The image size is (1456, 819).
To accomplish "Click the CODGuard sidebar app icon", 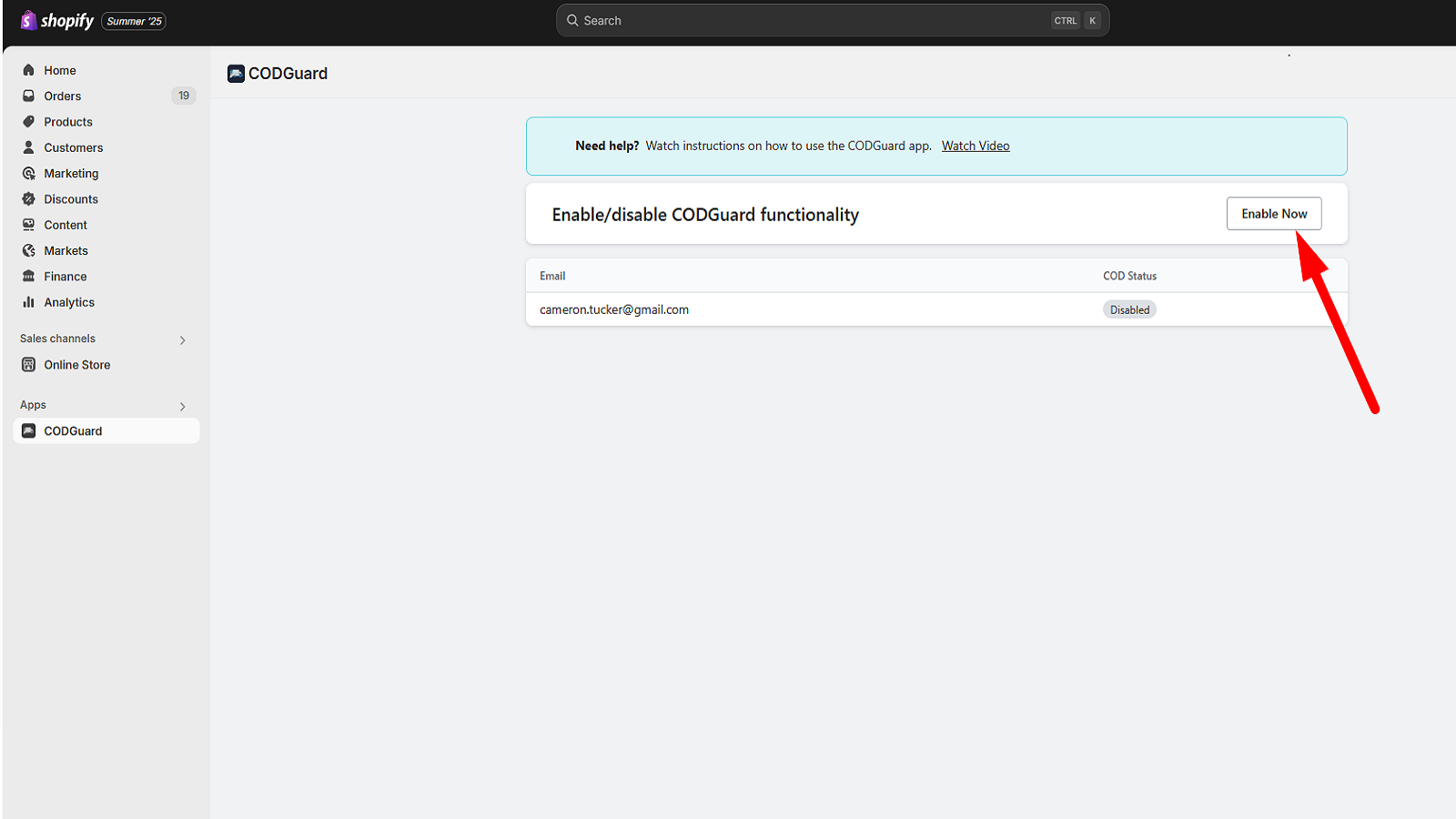I will point(28,431).
